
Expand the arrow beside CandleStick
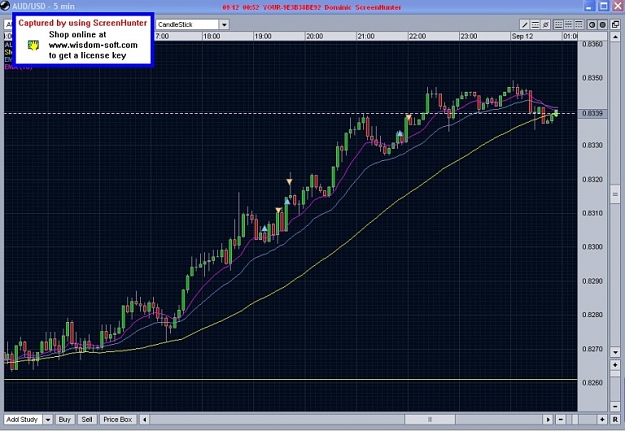click(224, 25)
